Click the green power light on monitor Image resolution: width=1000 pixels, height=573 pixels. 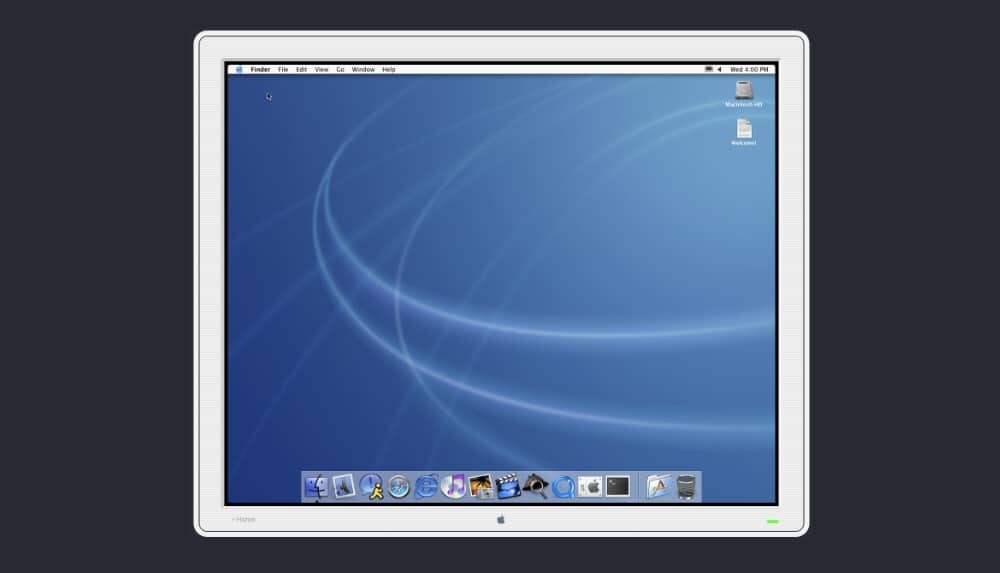point(772,521)
